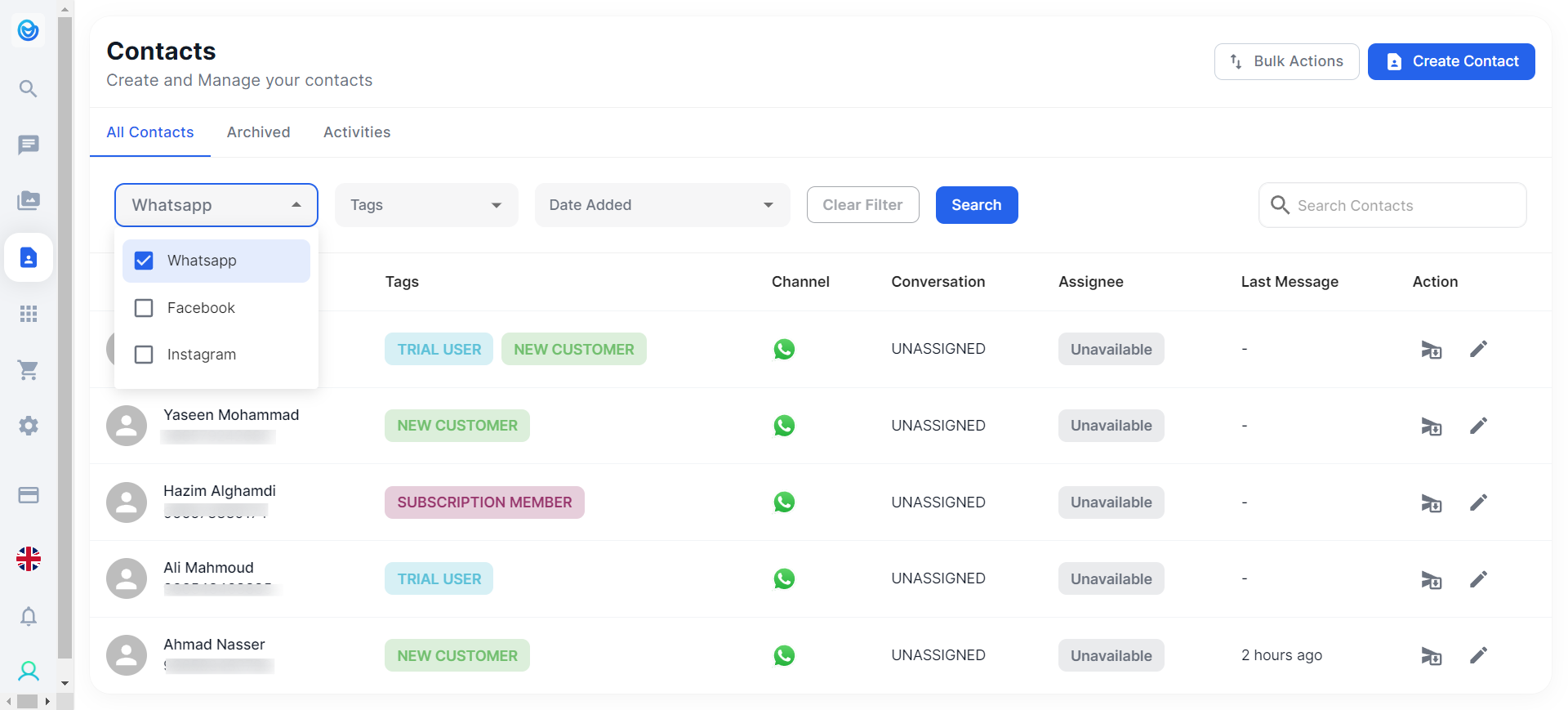
Task: Edit Hazim Alghamdi contact with pencil icon
Action: pos(1478,502)
